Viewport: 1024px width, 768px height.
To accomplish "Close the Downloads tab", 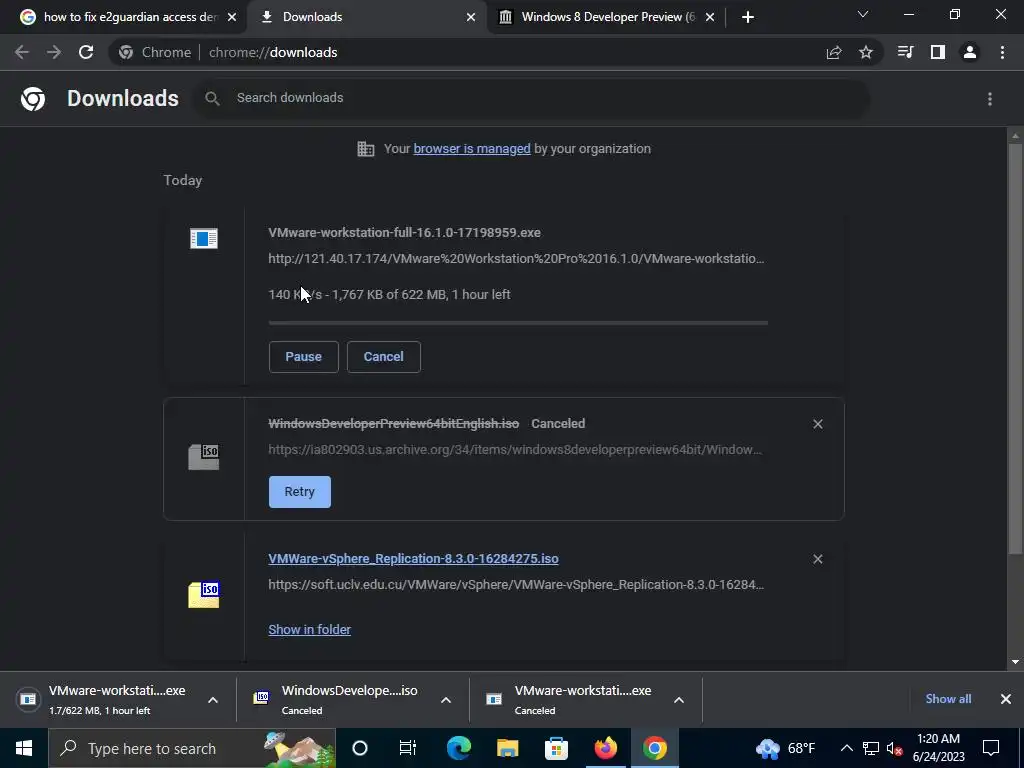I will (471, 17).
